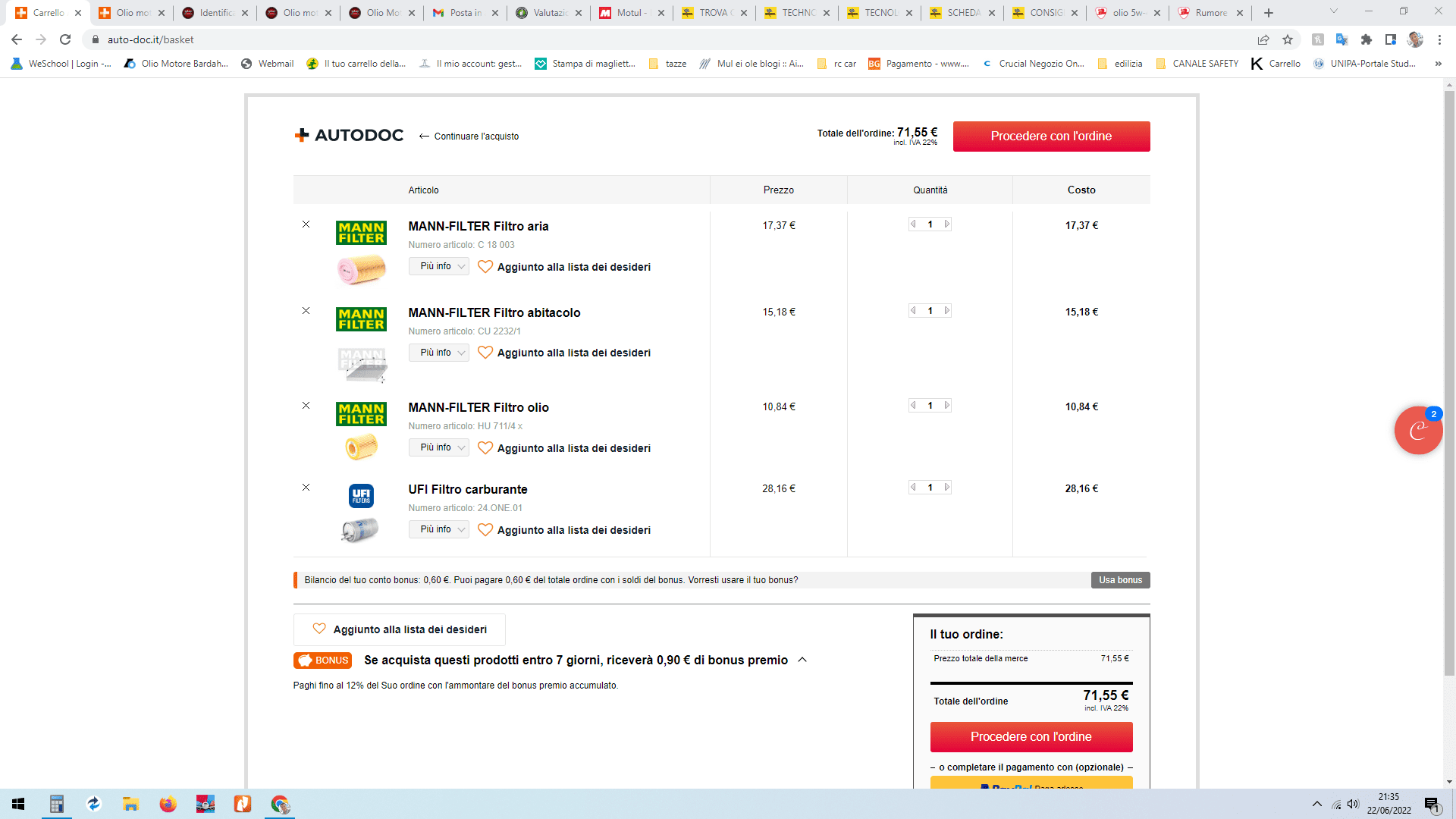Expand Più info for Filtro abitacolo
The image size is (1456, 819).
439,353
